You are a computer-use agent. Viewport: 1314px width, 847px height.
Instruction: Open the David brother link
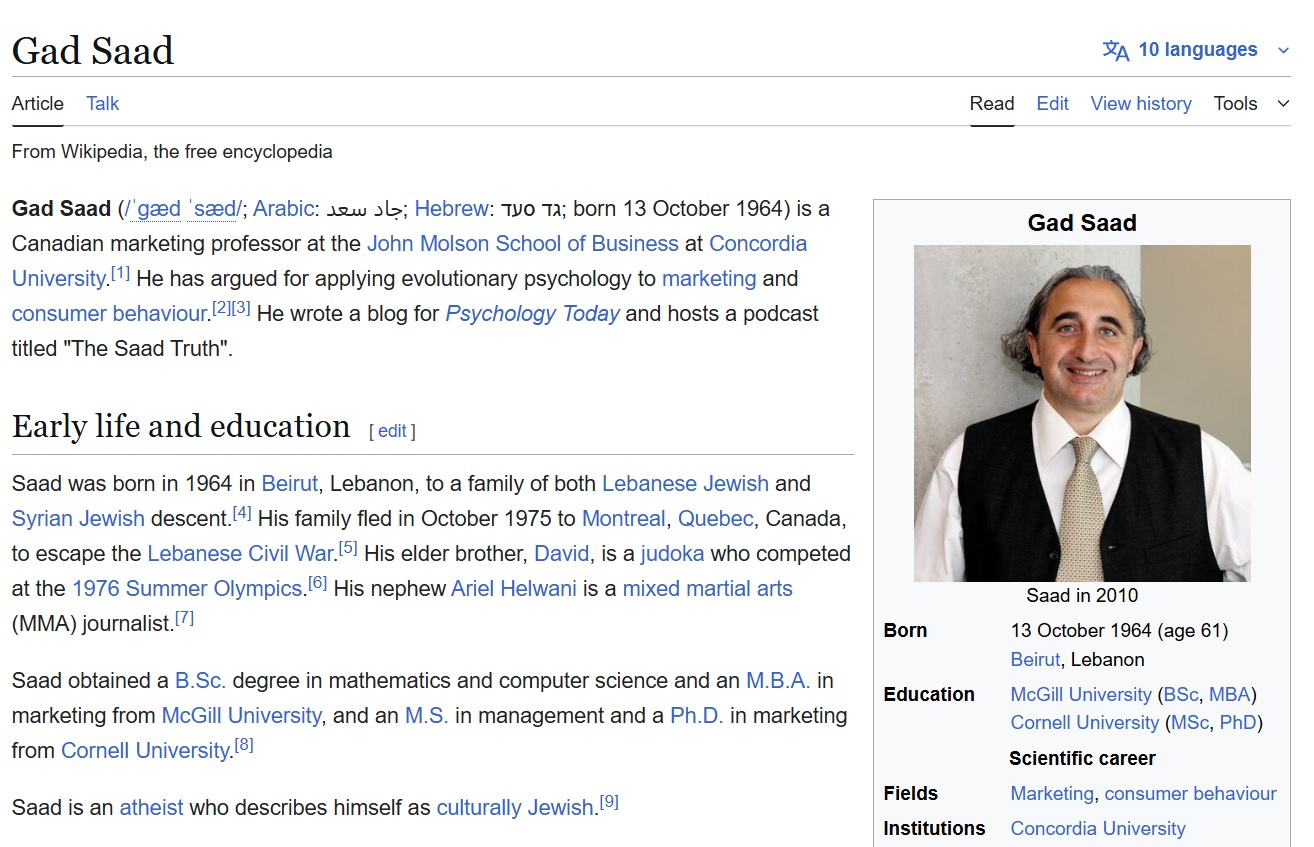coord(562,554)
